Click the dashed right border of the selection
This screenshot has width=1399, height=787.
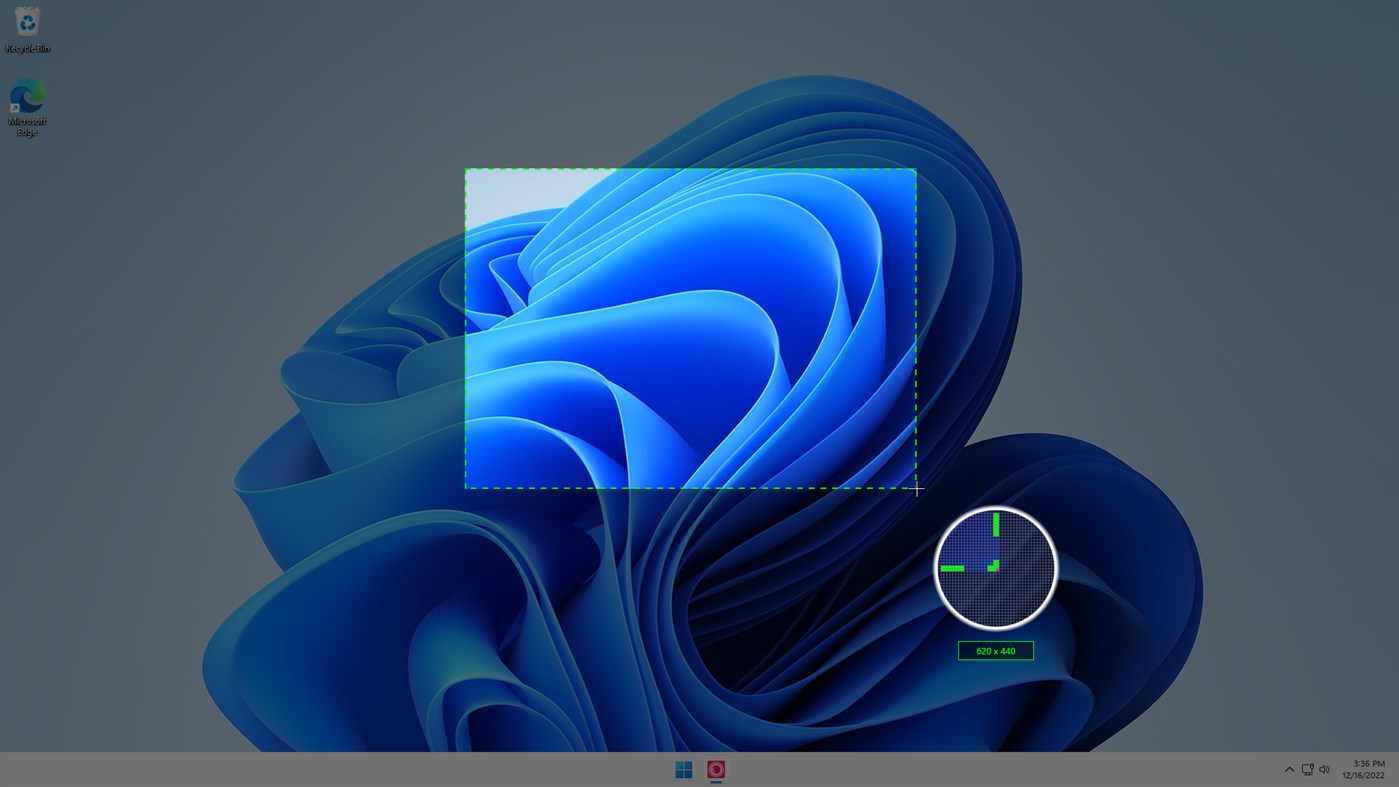click(915, 330)
